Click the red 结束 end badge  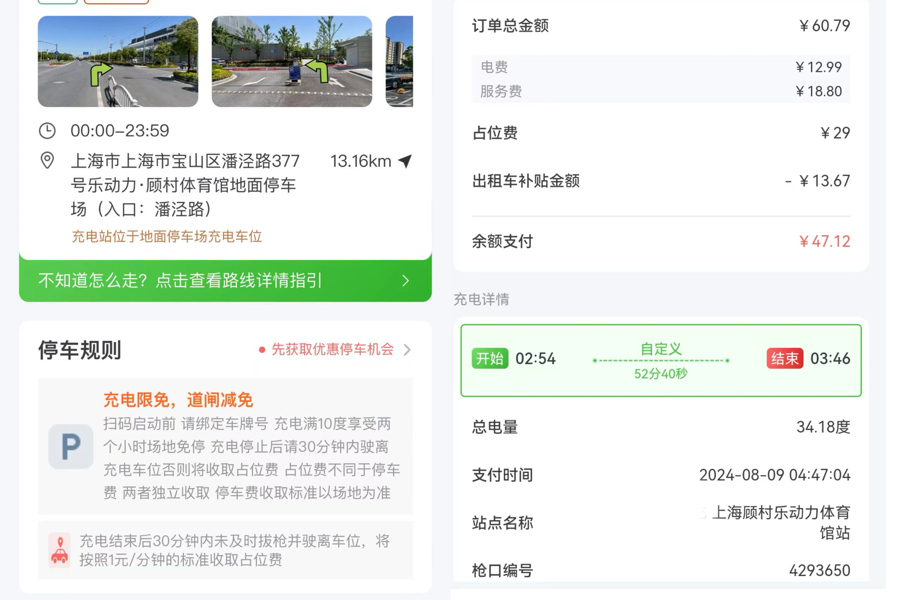click(784, 358)
